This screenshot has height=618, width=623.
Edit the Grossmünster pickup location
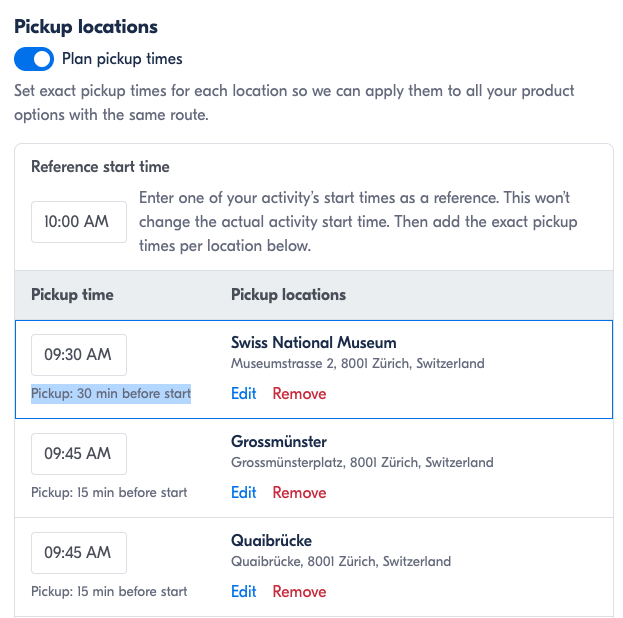tap(244, 492)
